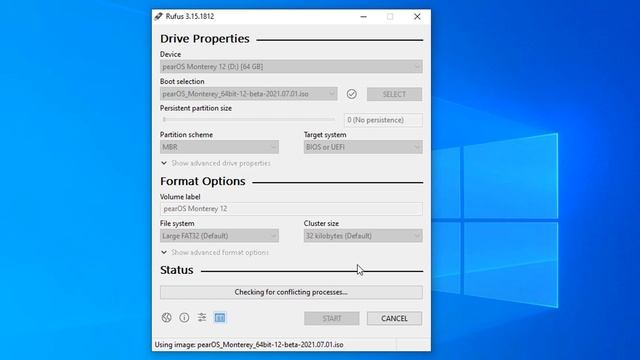This screenshot has height=360, width=640.
Task: Expand Show advanced drive properties
Action: click(216, 163)
